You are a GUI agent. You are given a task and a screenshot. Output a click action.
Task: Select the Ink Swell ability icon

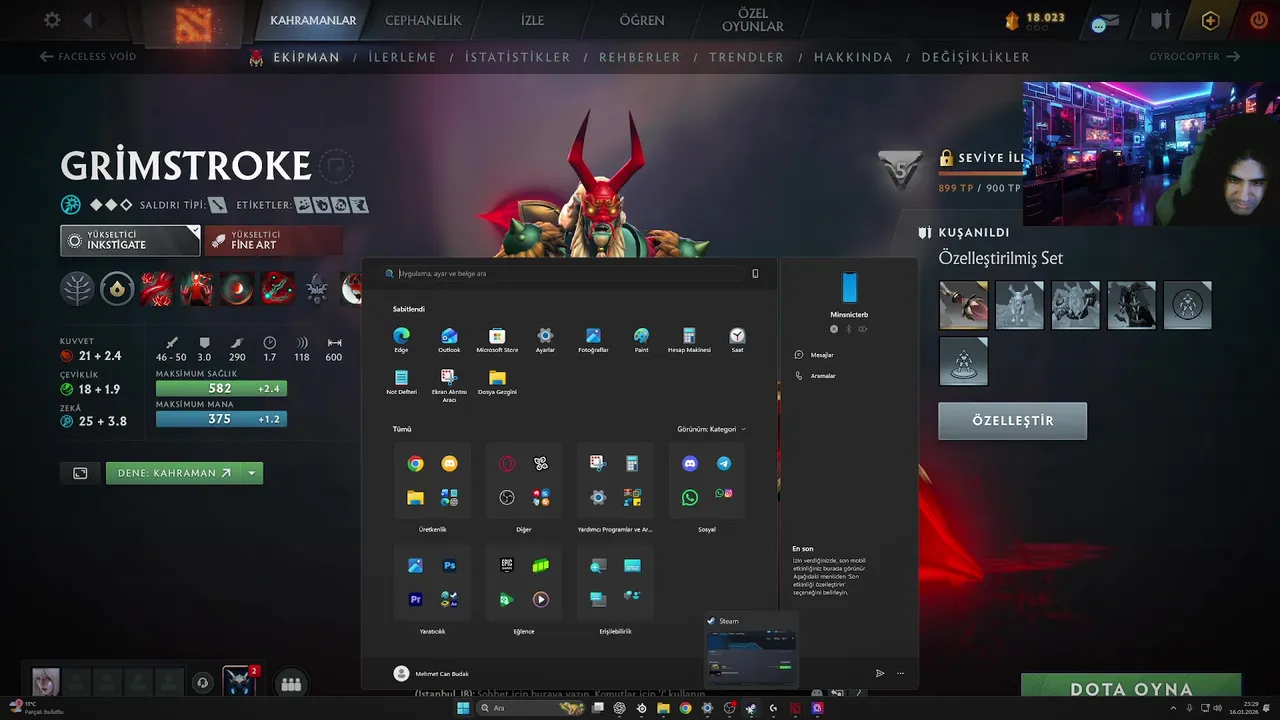pos(237,288)
